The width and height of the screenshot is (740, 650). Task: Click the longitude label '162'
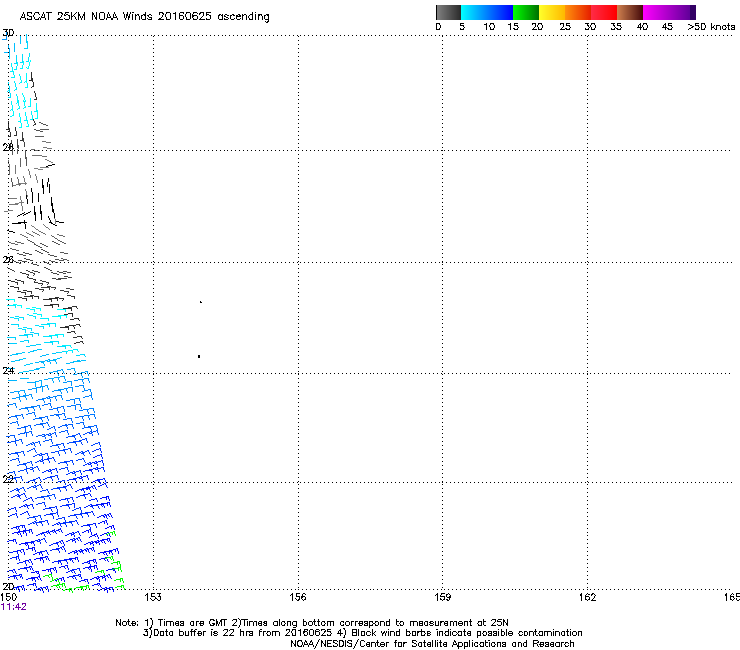pyautogui.click(x=587, y=597)
